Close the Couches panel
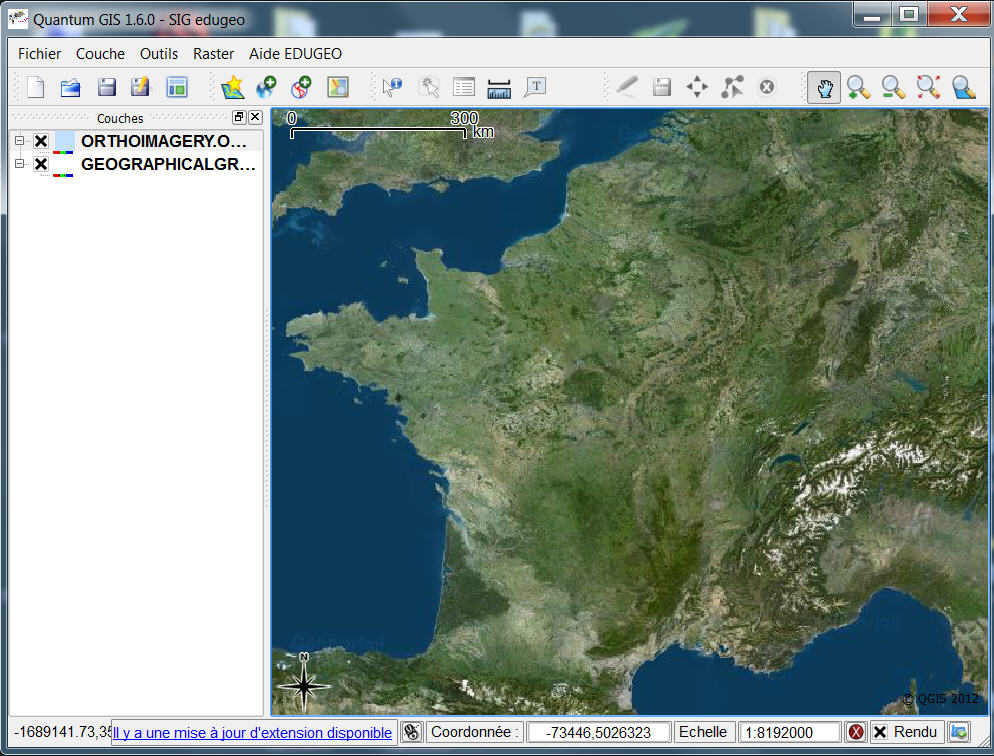Viewport: 994px width, 756px height. tap(255, 117)
